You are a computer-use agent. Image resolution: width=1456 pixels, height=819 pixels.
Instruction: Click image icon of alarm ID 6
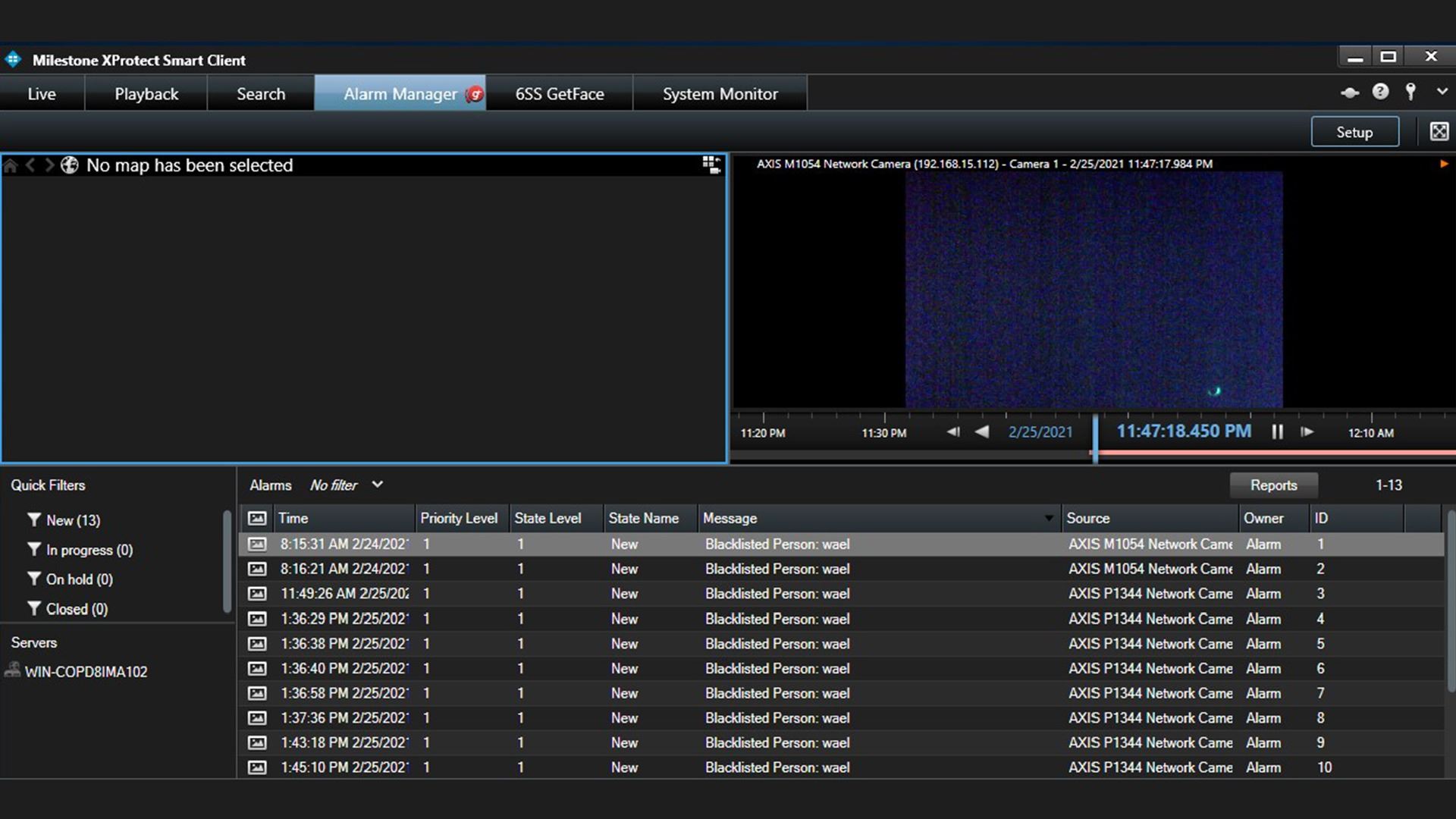258,669
